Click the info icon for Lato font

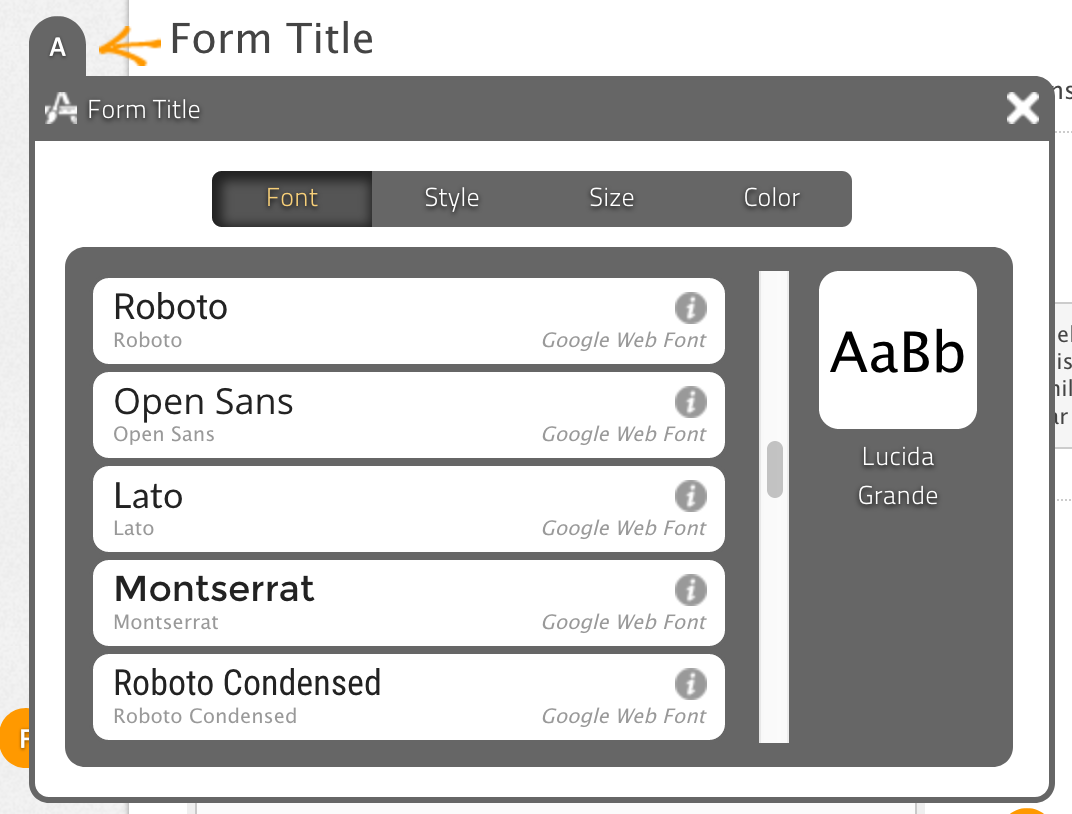click(690, 495)
